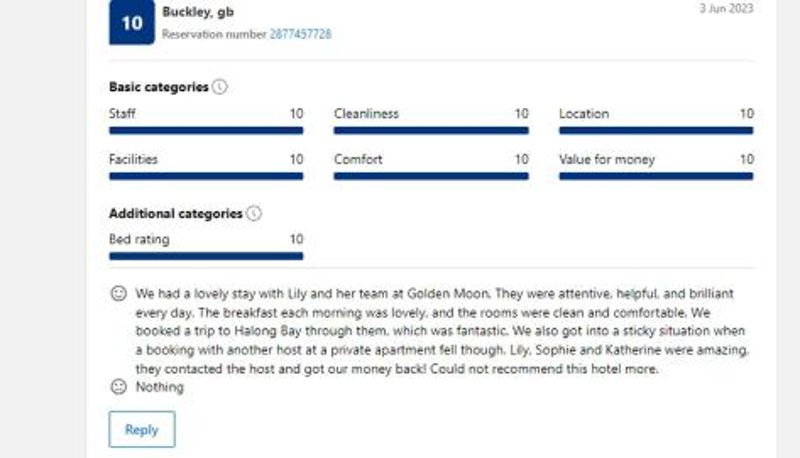Click the Additional categories heading
The image size is (800, 458).
(176, 214)
